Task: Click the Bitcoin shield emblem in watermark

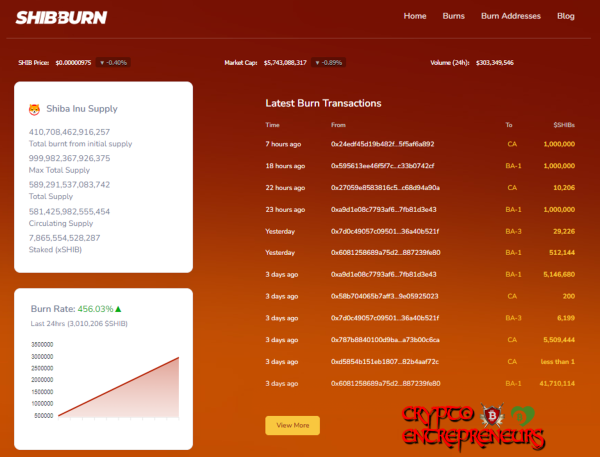Action: pyautogui.click(x=493, y=415)
